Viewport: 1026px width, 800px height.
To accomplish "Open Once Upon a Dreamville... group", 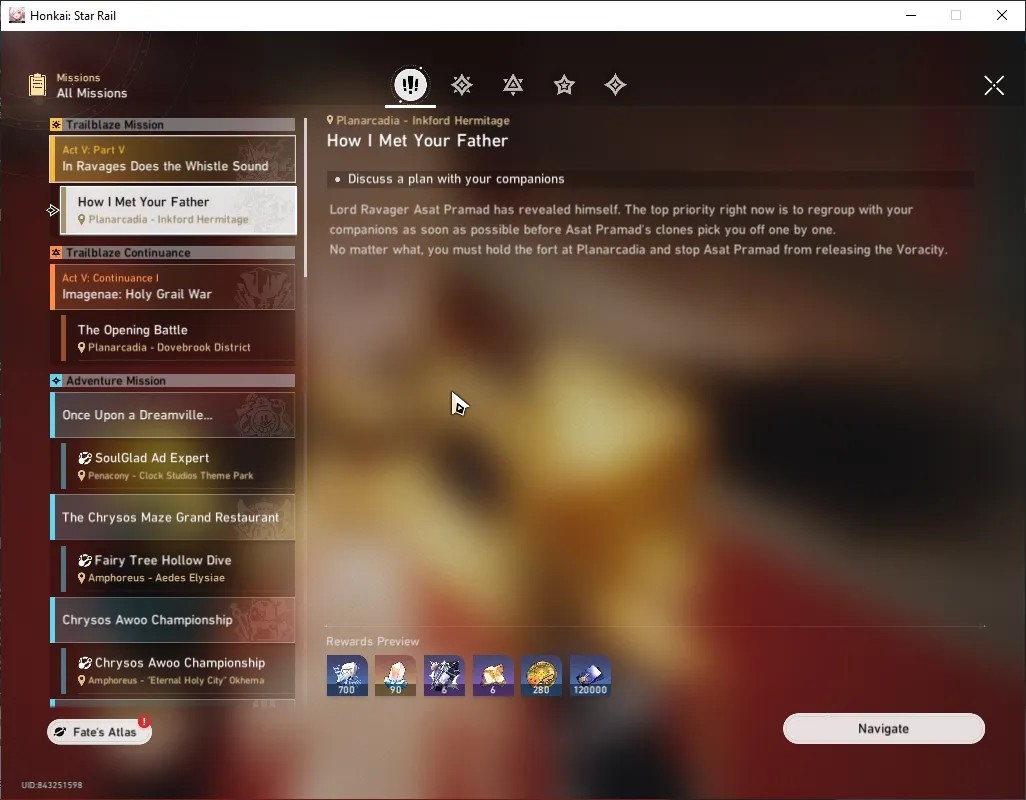I will point(173,415).
